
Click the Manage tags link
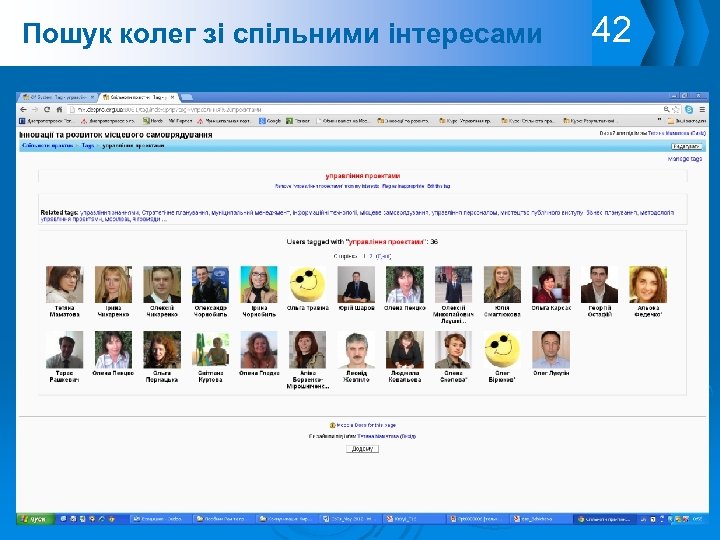click(685, 159)
